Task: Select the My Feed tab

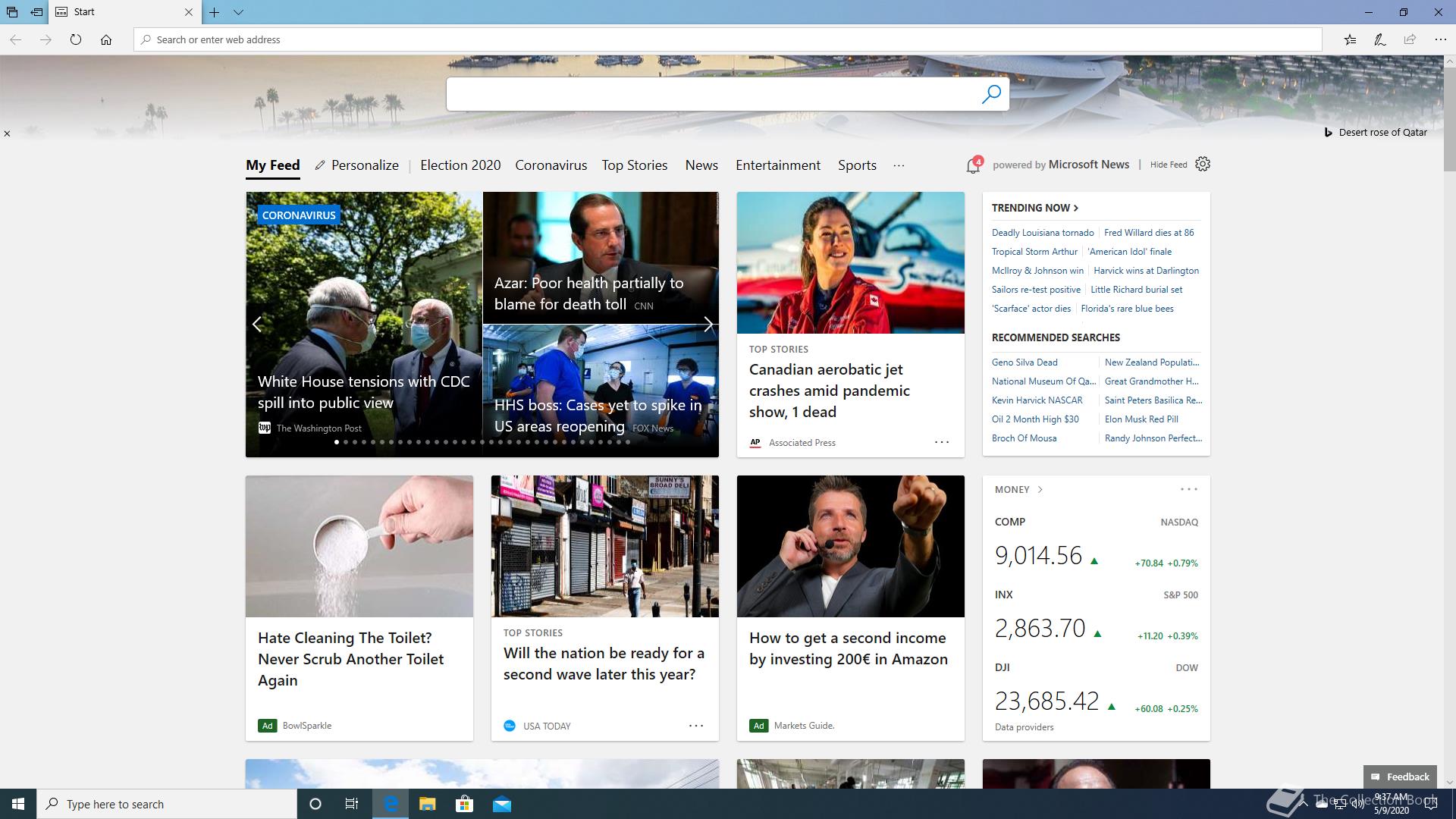Action: 273,165
